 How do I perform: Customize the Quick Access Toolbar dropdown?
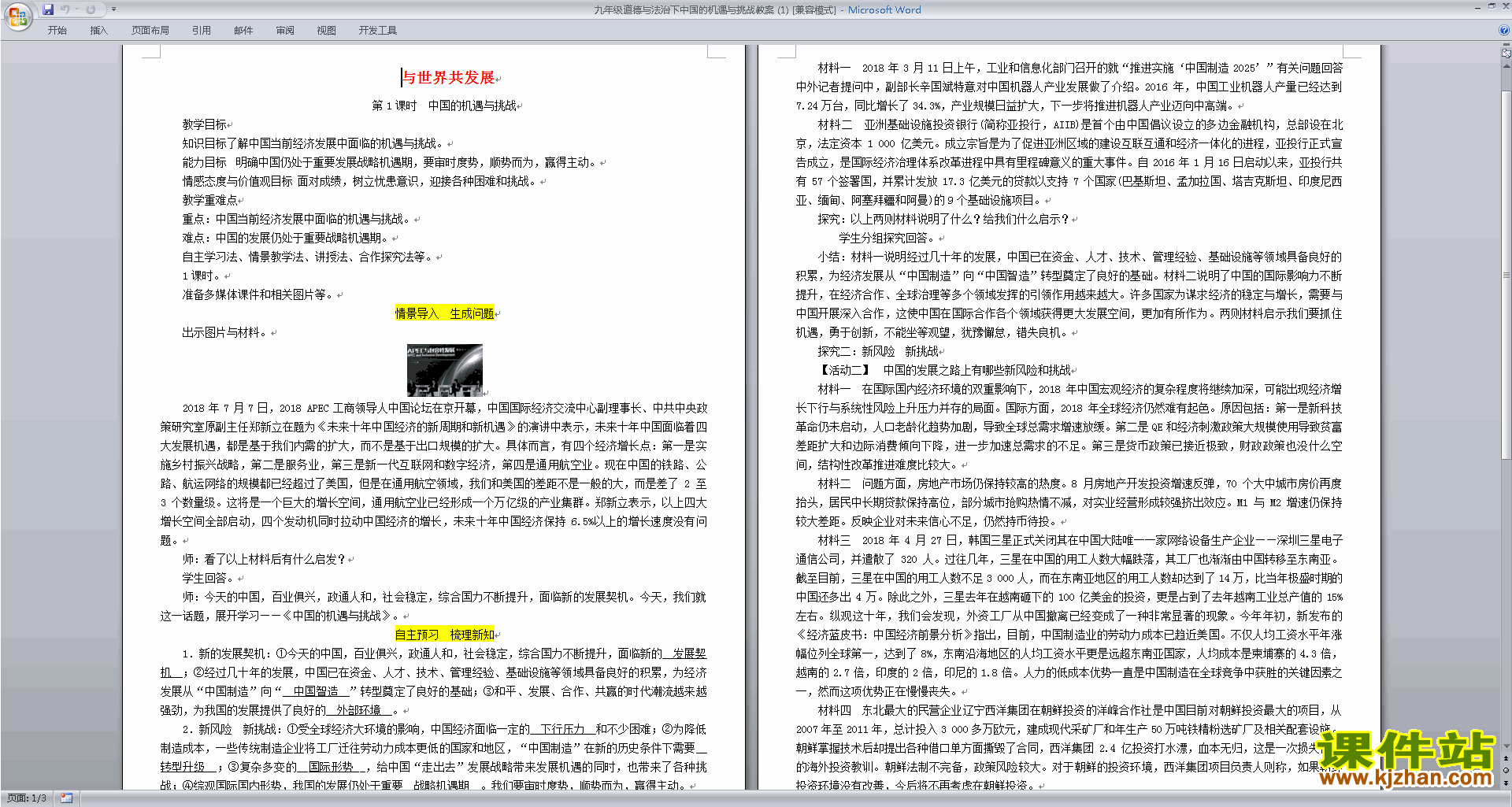tap(113, 9)
